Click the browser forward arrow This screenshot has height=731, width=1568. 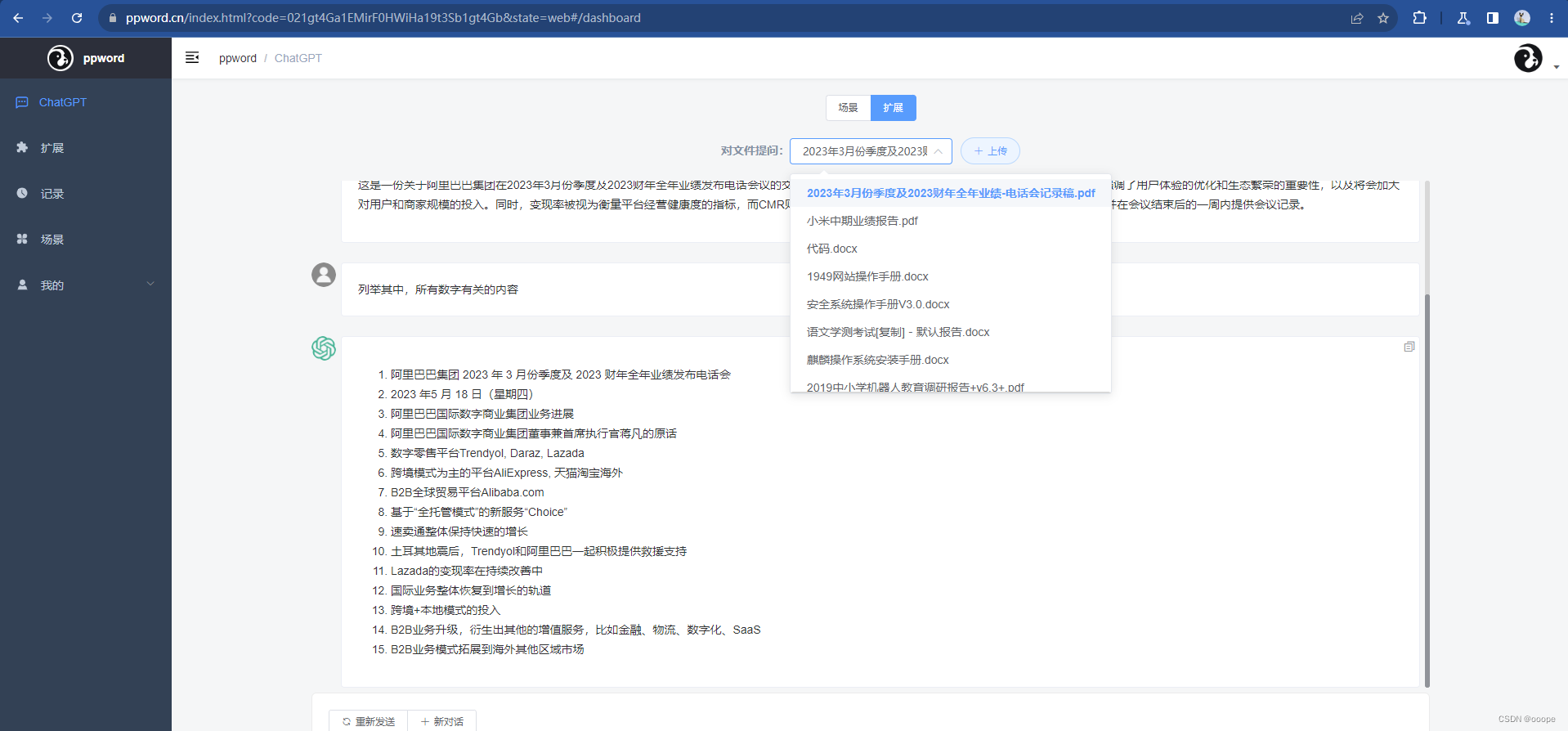[x=47, y=18]
